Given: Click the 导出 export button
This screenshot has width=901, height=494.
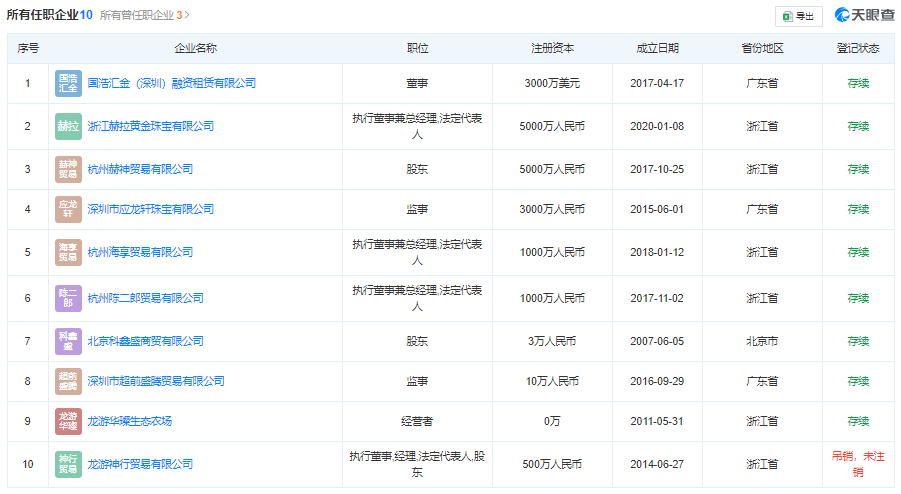Looking at the screenshot, I should pyautogui.click(x=799, y=16).
